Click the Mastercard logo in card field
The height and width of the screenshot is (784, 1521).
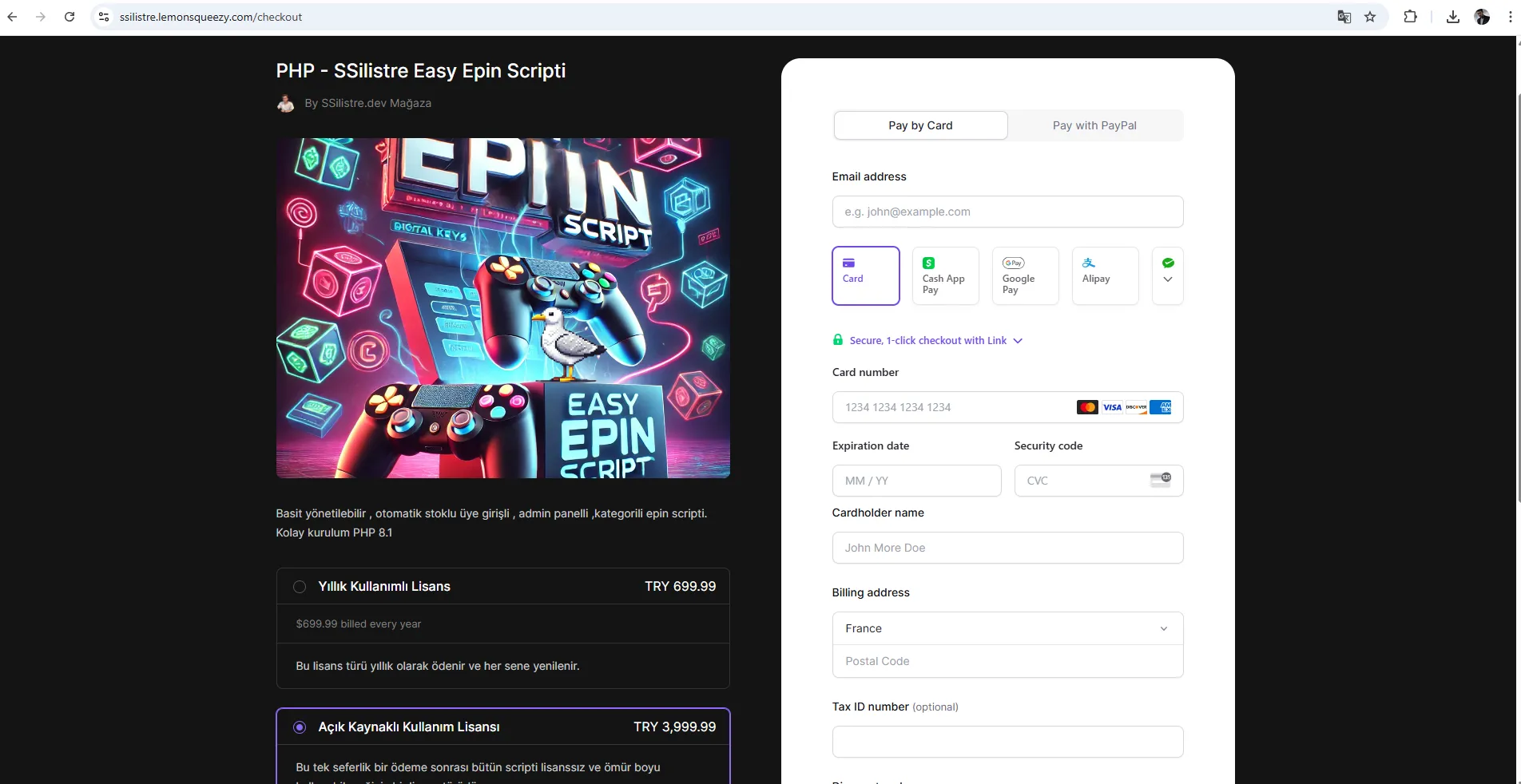[x=1087, y=407]
